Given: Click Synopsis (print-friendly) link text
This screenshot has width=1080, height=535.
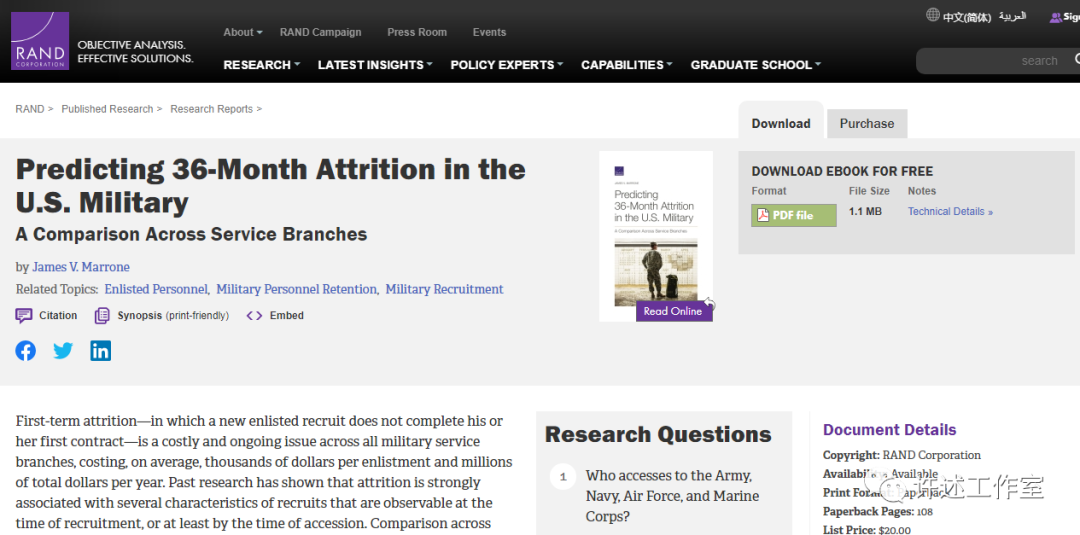Looking at the screenshot, I should coord(173,315).
